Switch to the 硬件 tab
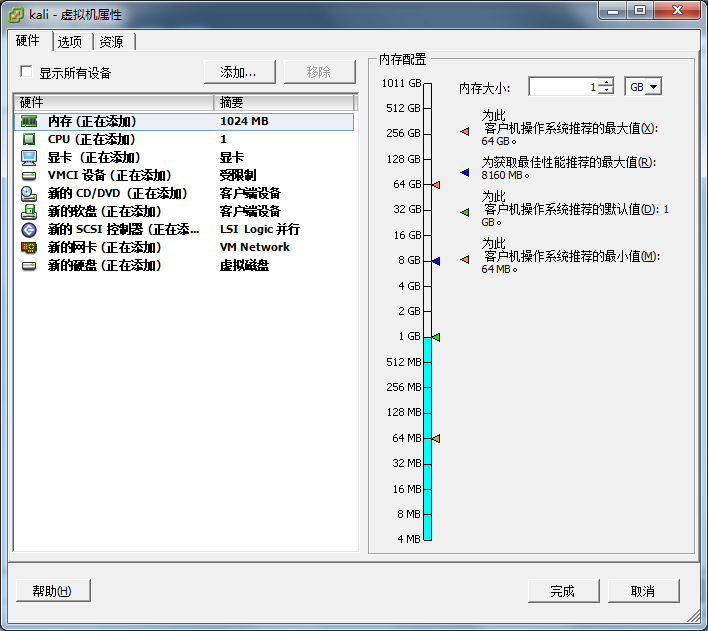This screenshot has width=708, height=631. (28, 41)
